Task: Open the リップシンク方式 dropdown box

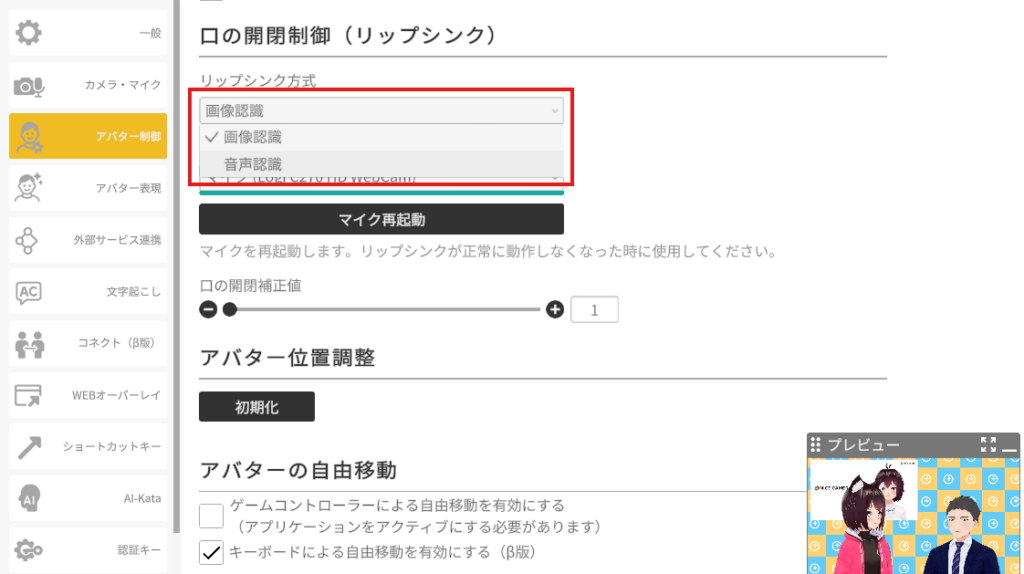Action: 381,111
